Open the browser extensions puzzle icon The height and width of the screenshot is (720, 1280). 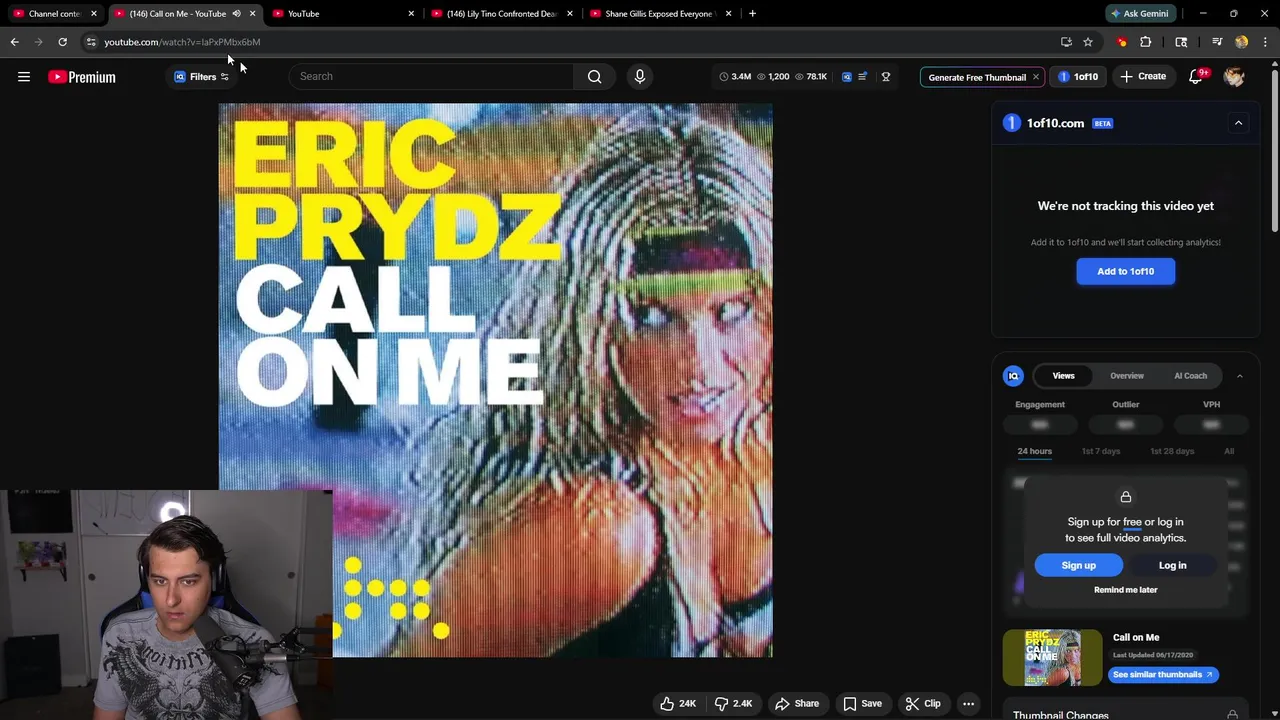[1146, 42]
